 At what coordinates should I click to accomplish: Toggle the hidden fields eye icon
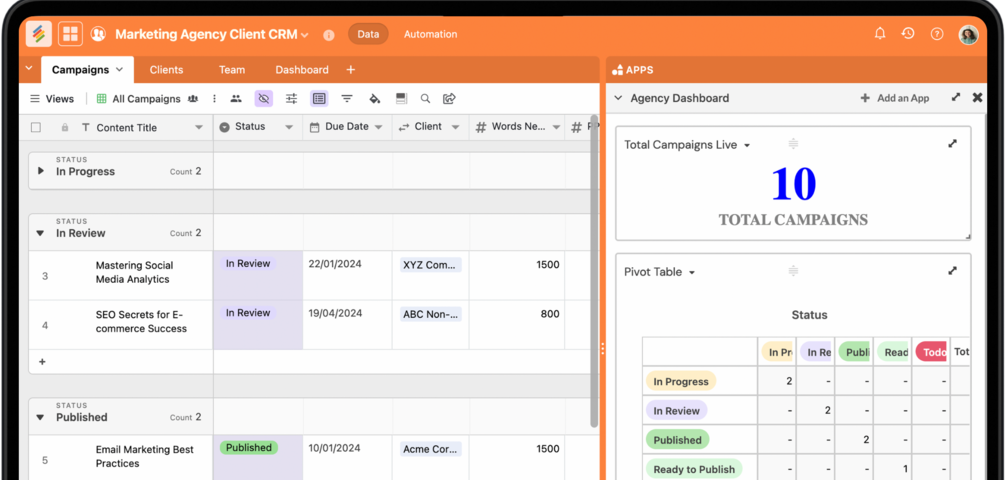[x=263, y=99]
